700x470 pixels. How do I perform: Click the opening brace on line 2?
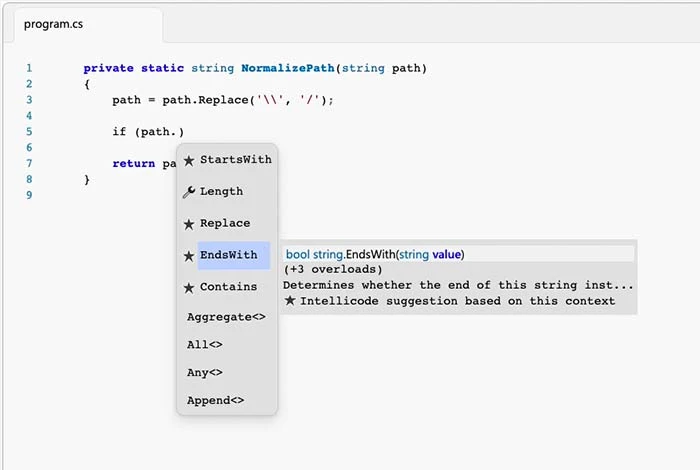(x=87, y=84)
